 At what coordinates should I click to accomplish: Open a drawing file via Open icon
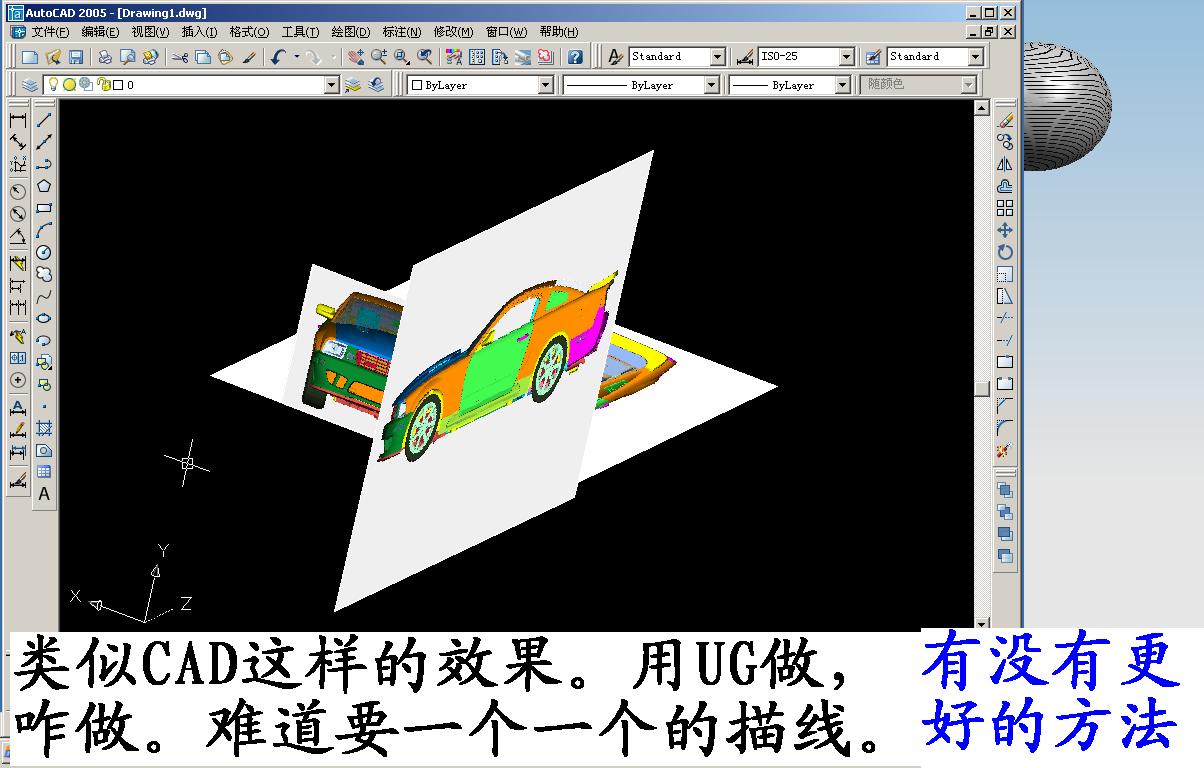tap(53, 57)
